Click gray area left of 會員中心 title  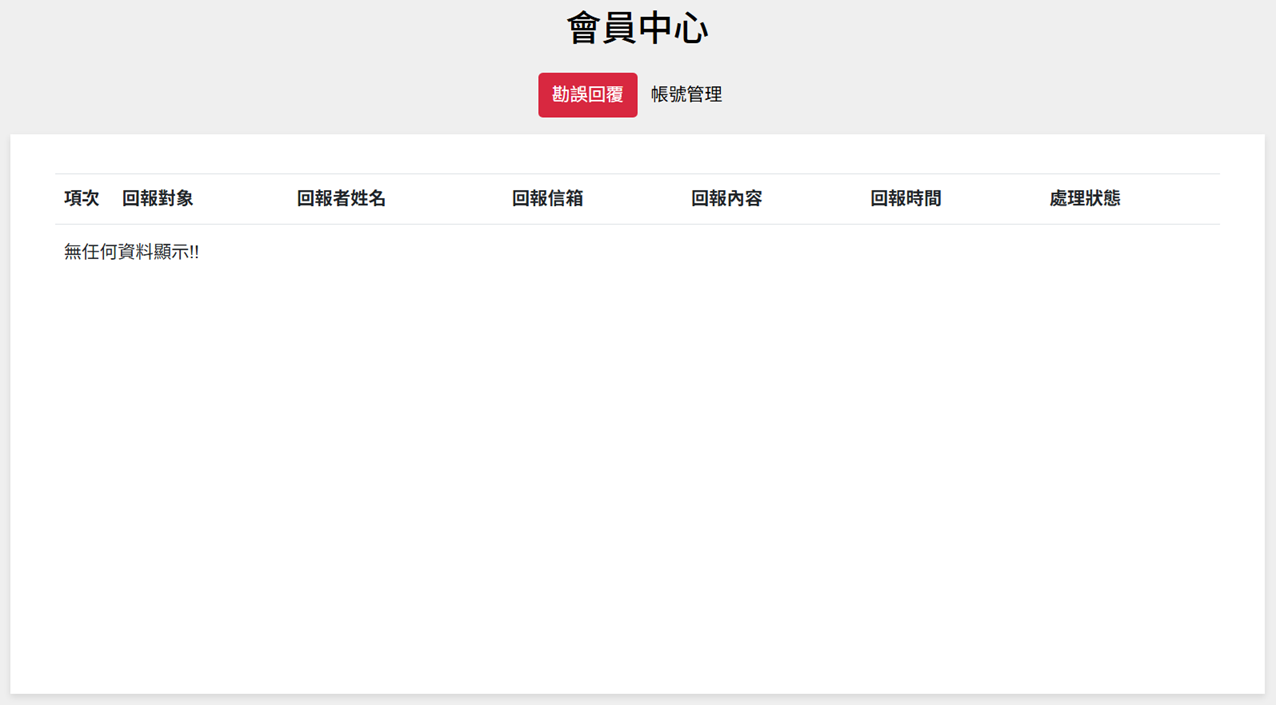300,29
